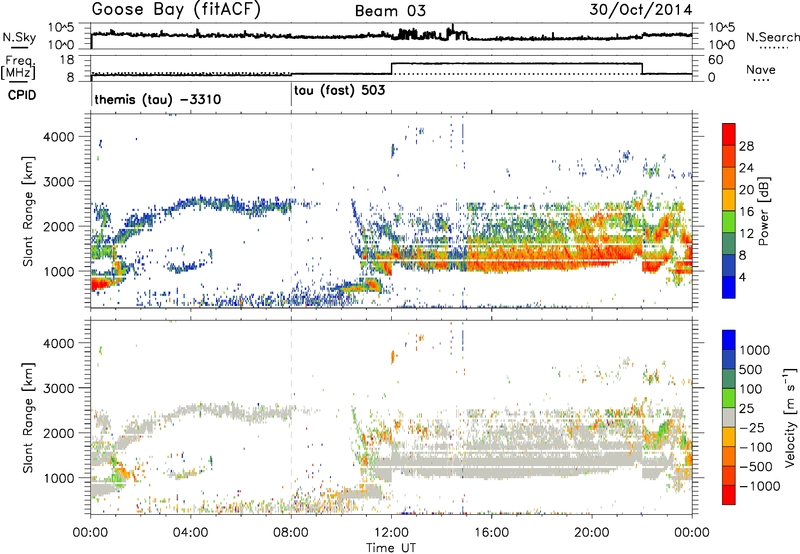Click 'tau (fast) 503' text
Image resolution: width=800 pixels, height=554 pixels.
click(339, 91)
